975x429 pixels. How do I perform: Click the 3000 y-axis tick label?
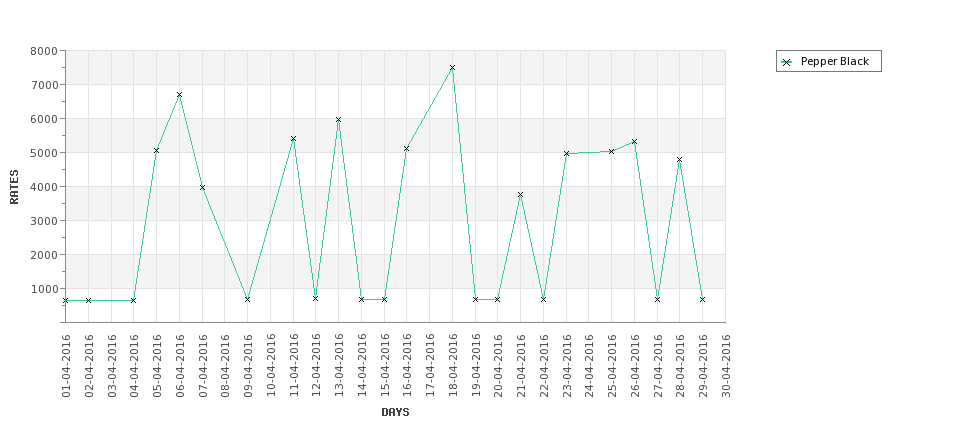(x=44, y=221)
